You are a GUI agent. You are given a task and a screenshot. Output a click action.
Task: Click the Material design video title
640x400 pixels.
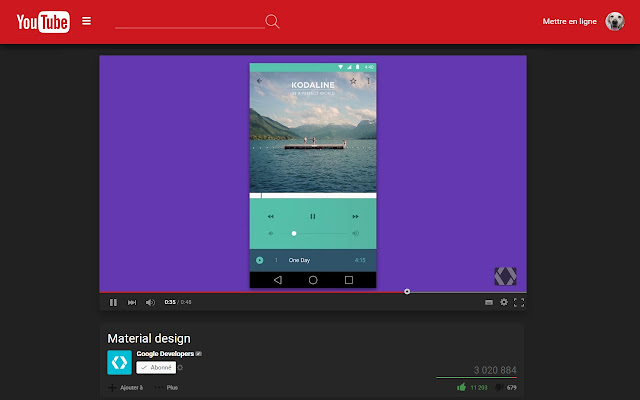[149, 338]
